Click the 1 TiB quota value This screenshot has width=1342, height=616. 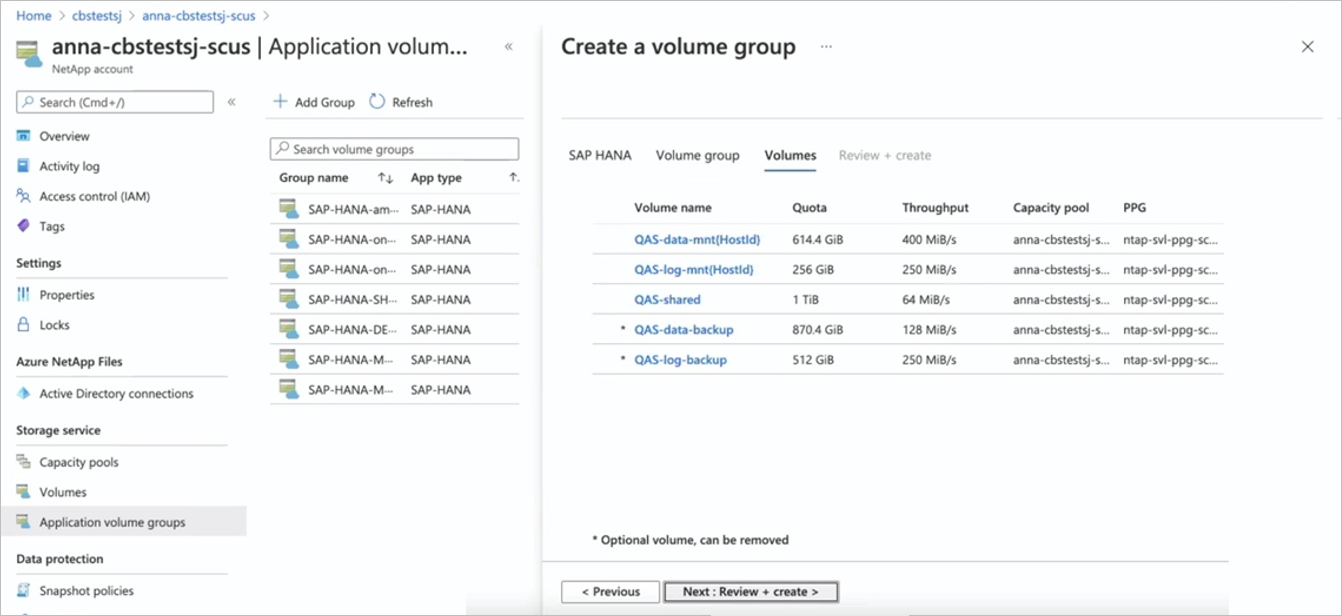(x=807, y=299)
